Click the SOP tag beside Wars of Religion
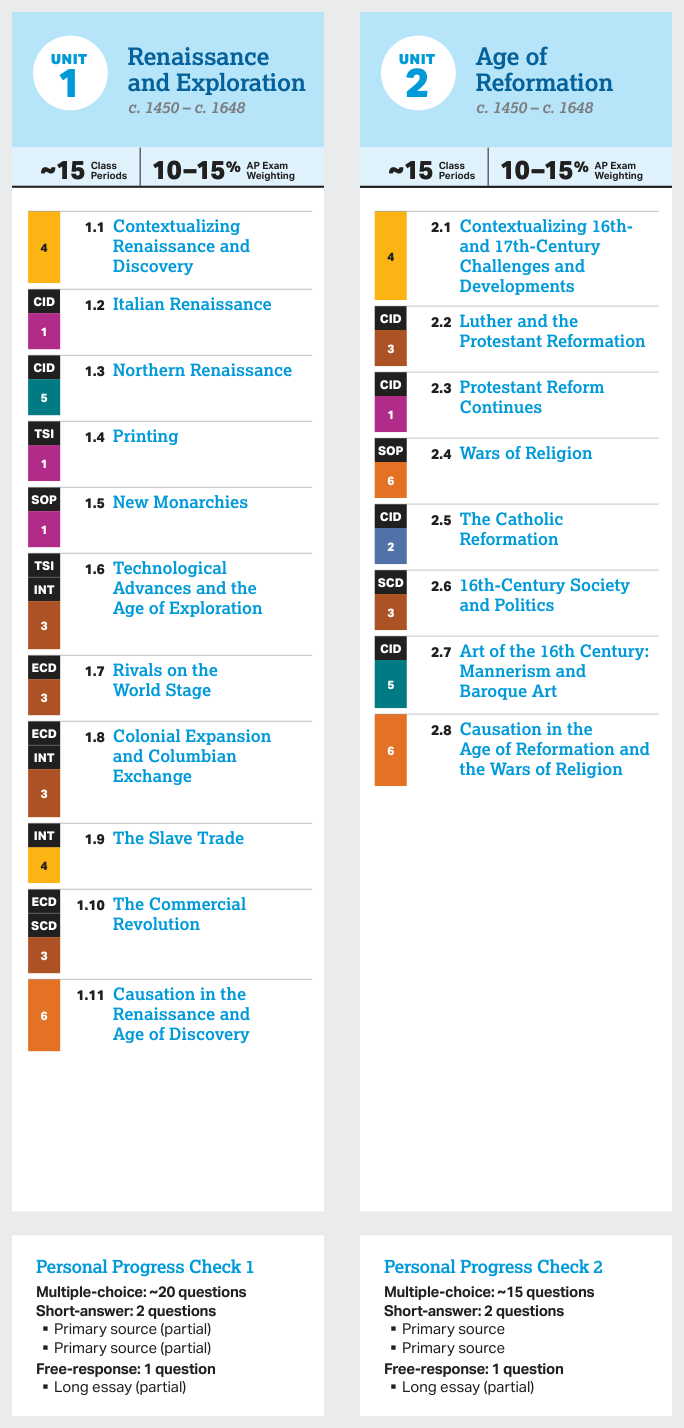The height and width of the screenshot is (1428, 684). click(391, 451)
